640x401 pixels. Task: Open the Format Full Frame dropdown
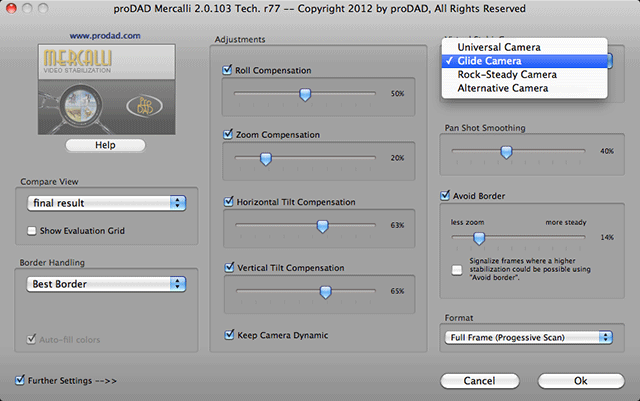(528, 337)
